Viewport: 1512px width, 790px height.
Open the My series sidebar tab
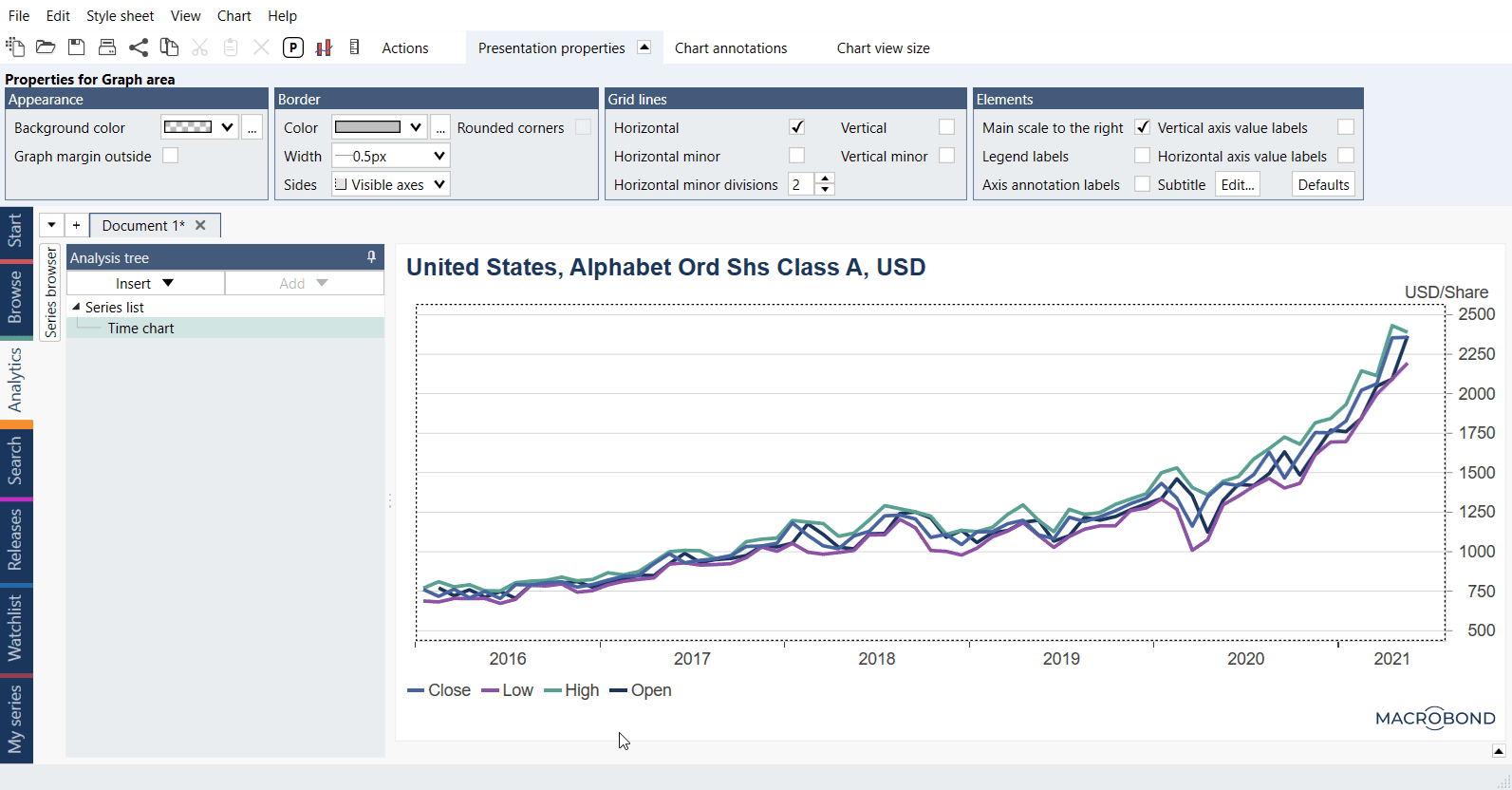point(16,720)
